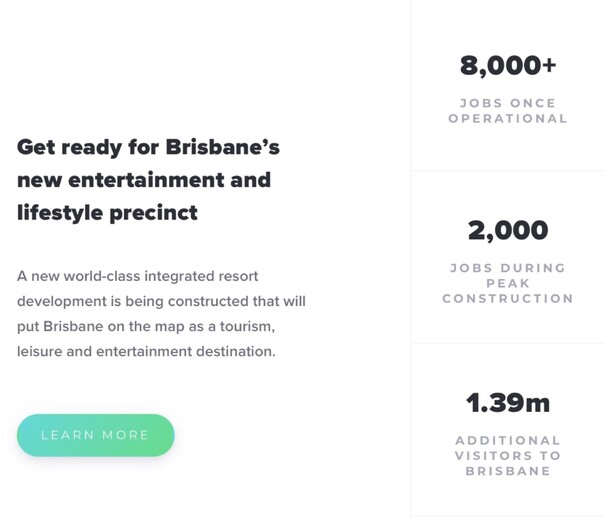Click the "Jobs once" label line

[508, 103]
